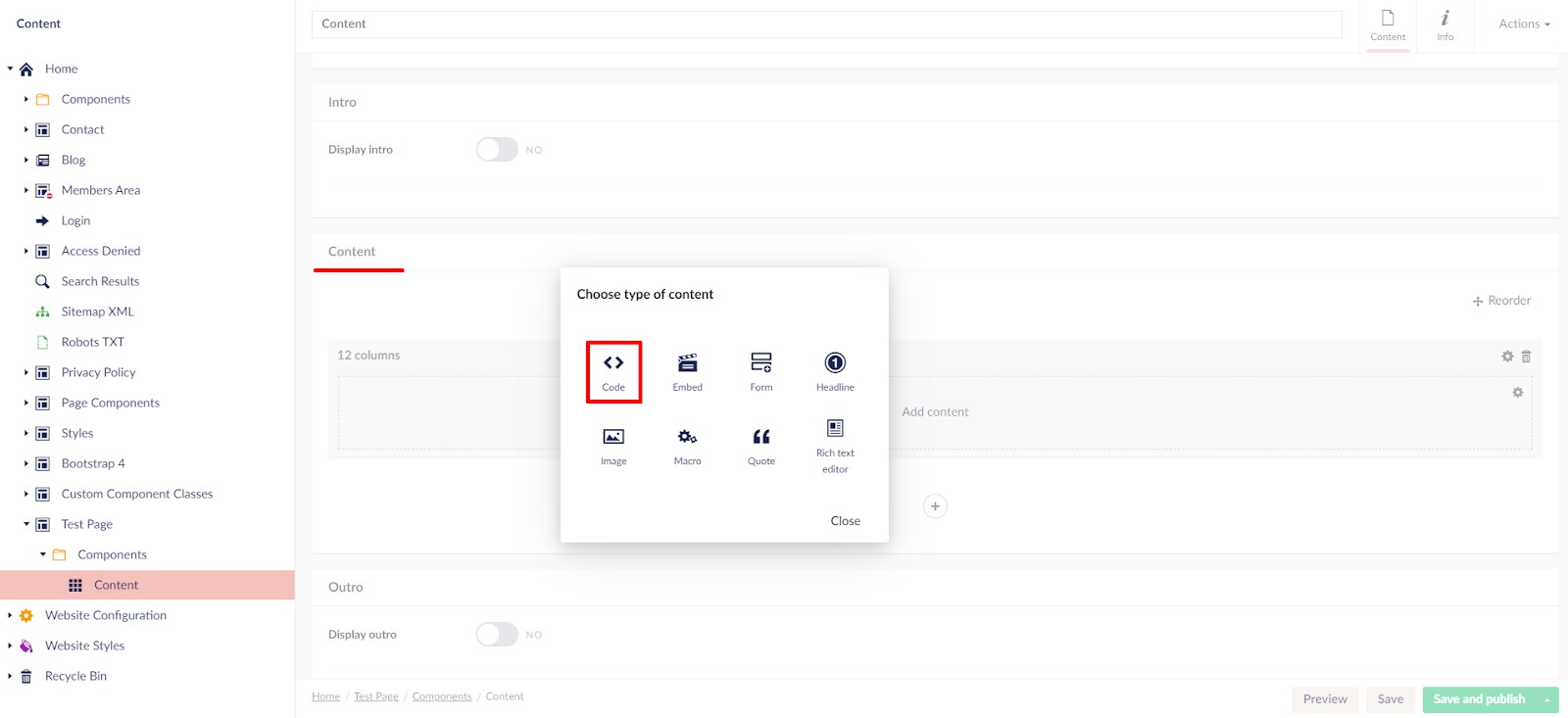The height and width of the screenshot is (718, 1568).
Task: Open Test Page breadcrumb link
Action: point(376,696)
